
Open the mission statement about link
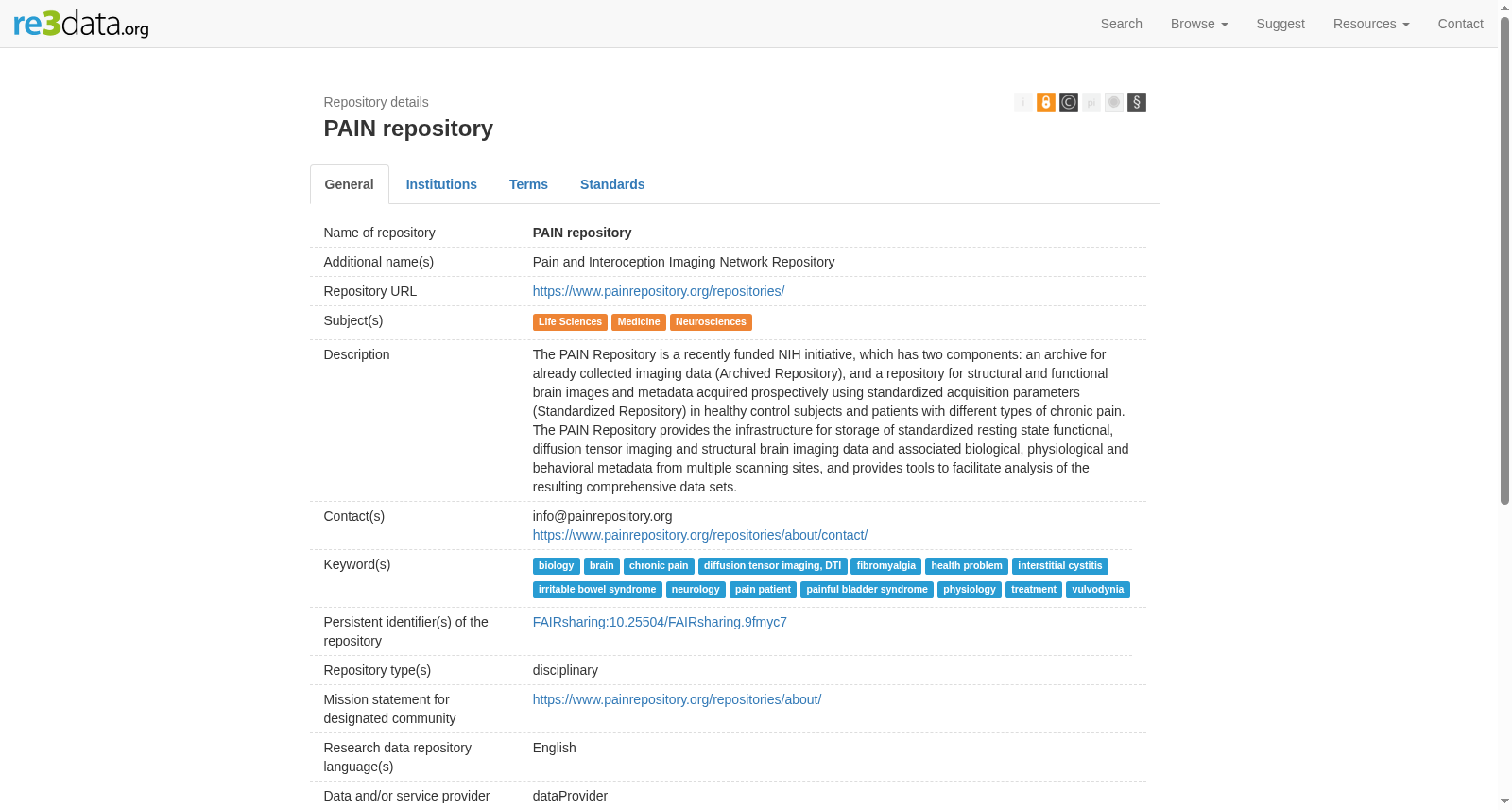(677, 699)
